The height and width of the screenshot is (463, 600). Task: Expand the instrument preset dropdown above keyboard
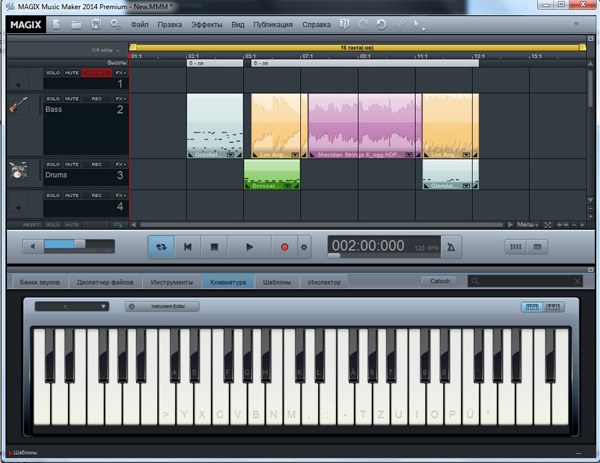pyautogui.click(x=72, y=306)
